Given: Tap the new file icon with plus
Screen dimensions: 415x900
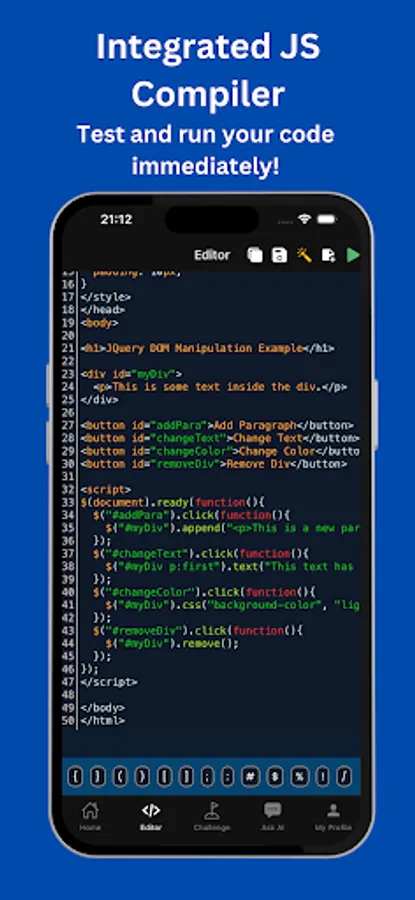Looking at the screenshot, I should click(x=329, y=255).
